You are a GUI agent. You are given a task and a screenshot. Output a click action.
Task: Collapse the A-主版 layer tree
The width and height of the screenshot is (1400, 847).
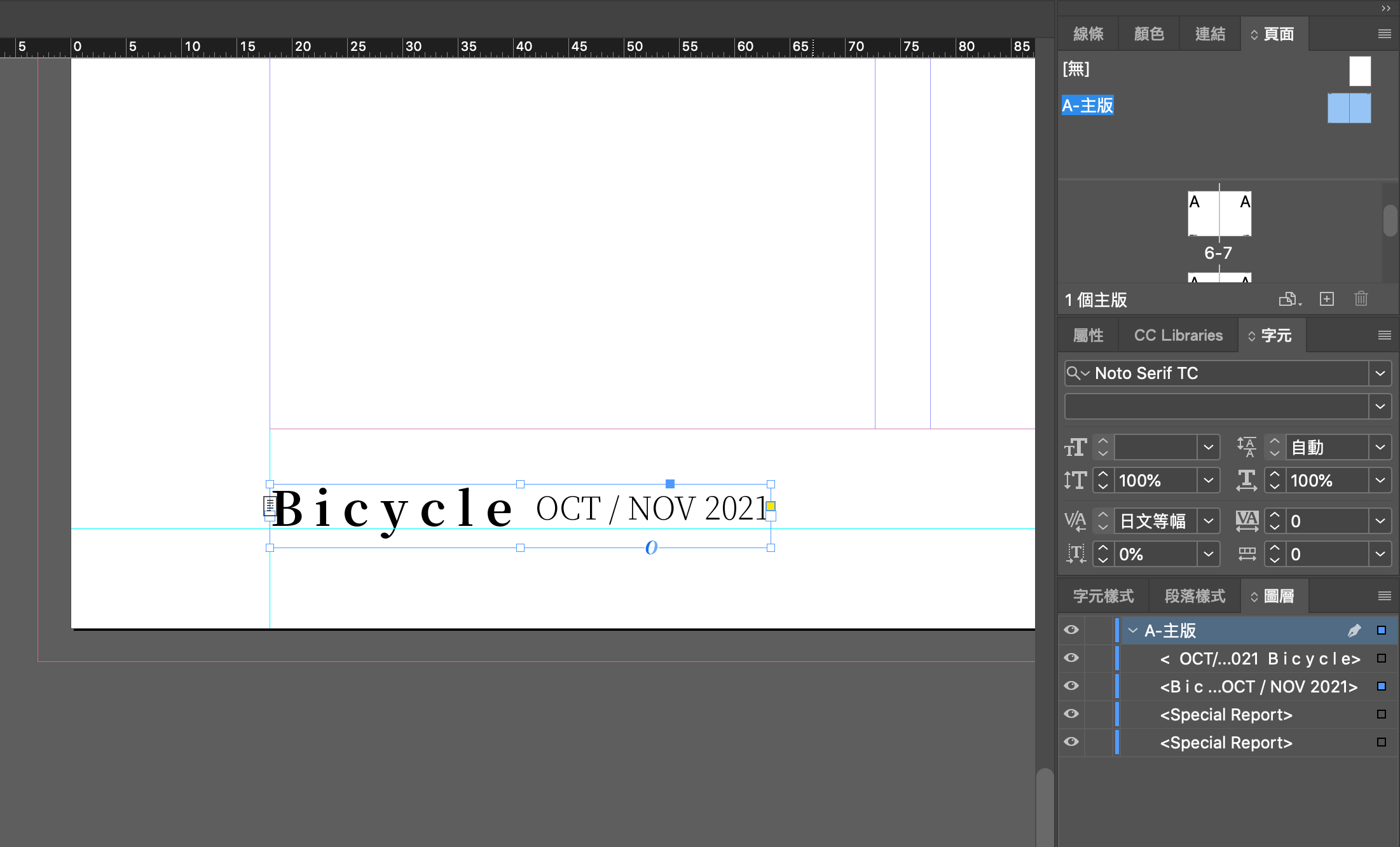pos(1132,630)
